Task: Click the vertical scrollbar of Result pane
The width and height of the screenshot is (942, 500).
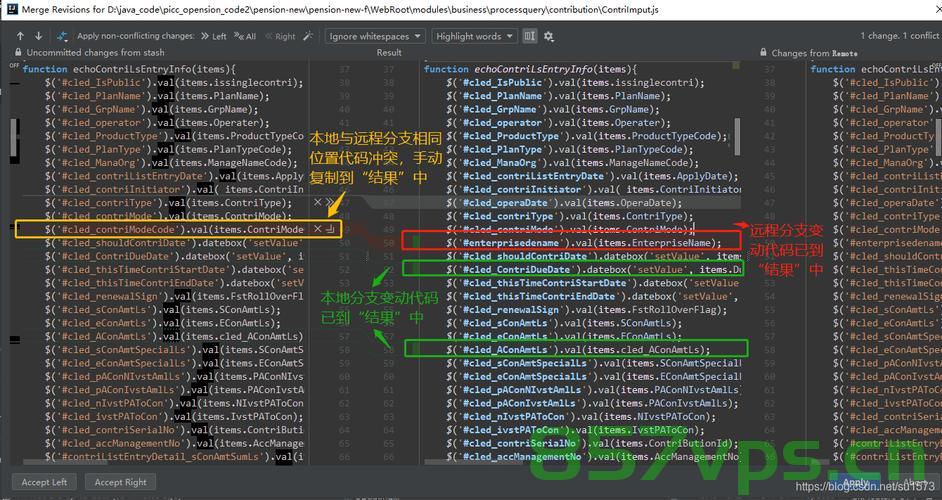Action: click(x=737, y=135)
